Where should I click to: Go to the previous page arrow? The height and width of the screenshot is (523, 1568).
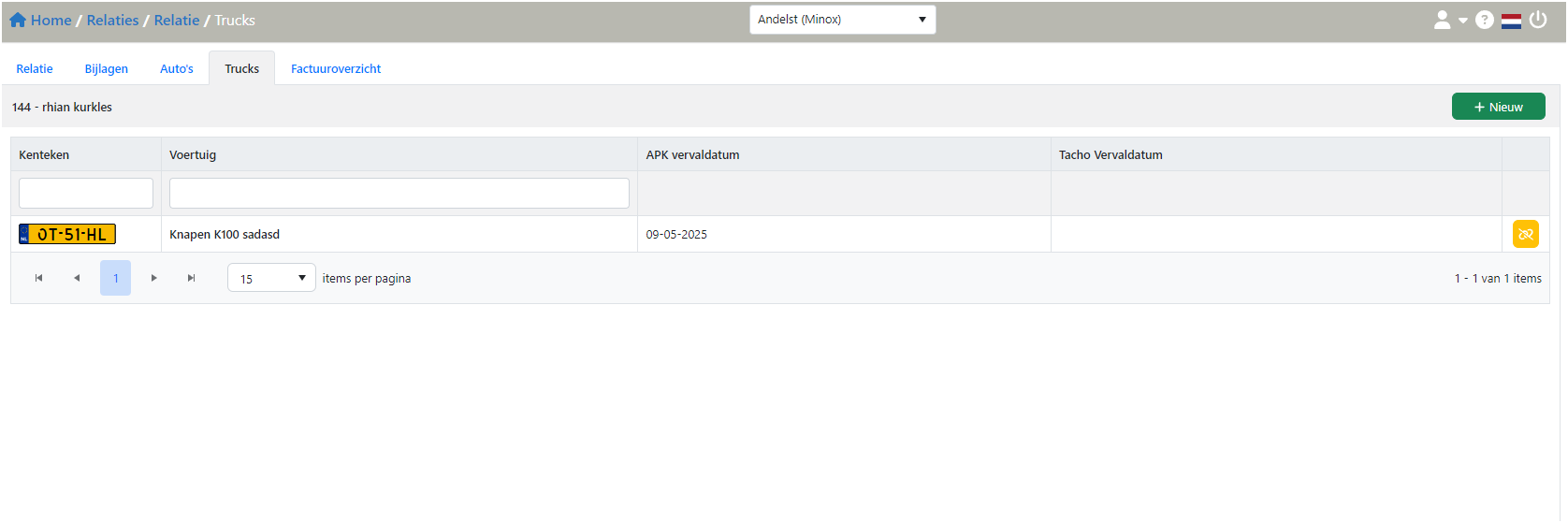click(77, 278)
